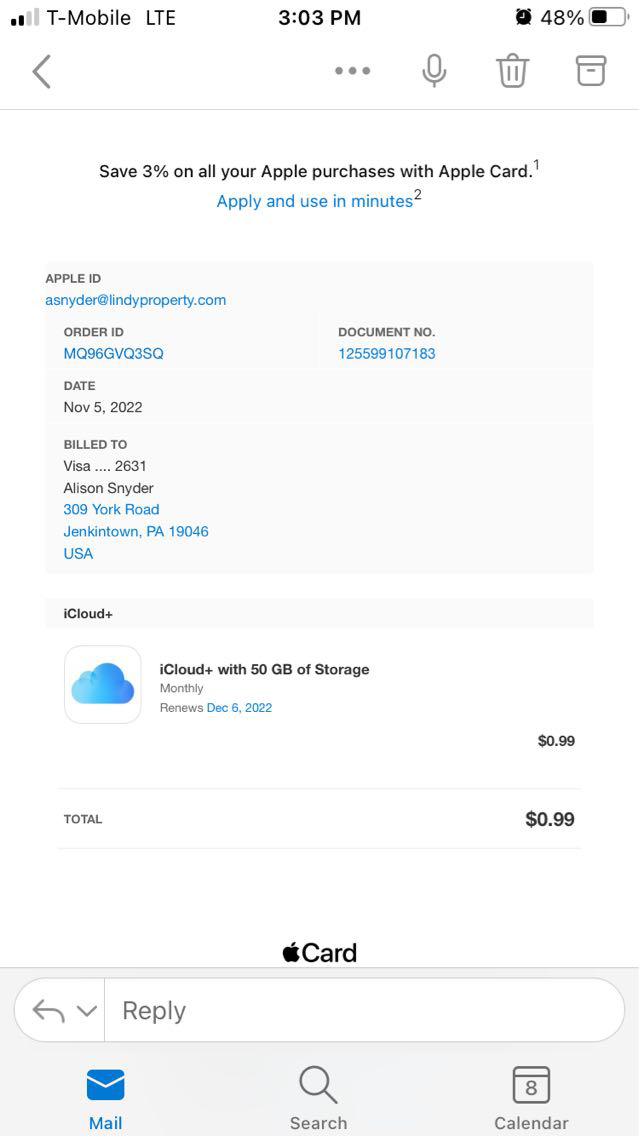Expand reply options chevron next to reply arrow
Image resolution: width=639 pixels, height=1136 pixels.
pos(87,1011)
